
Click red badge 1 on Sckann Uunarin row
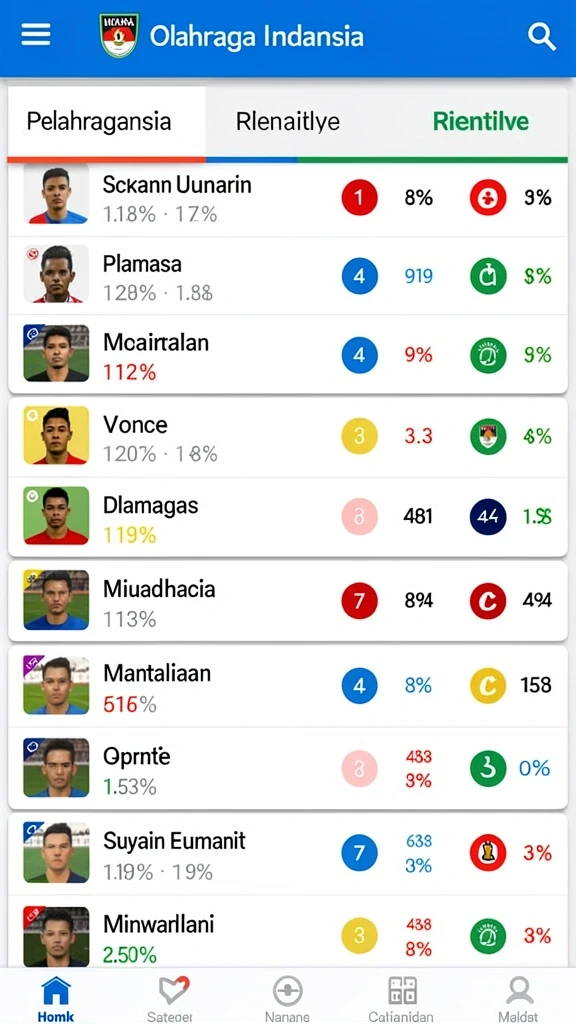coord(359,197)
